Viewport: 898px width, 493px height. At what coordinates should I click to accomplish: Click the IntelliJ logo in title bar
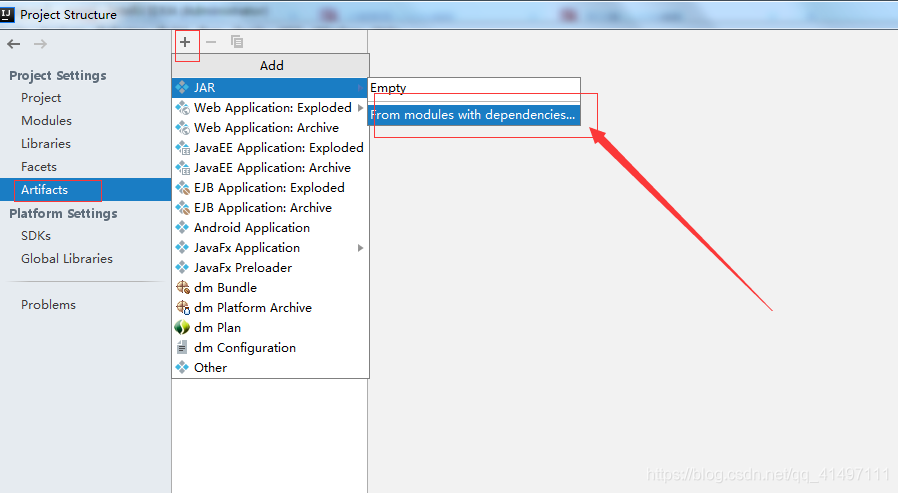click(7, 14)
